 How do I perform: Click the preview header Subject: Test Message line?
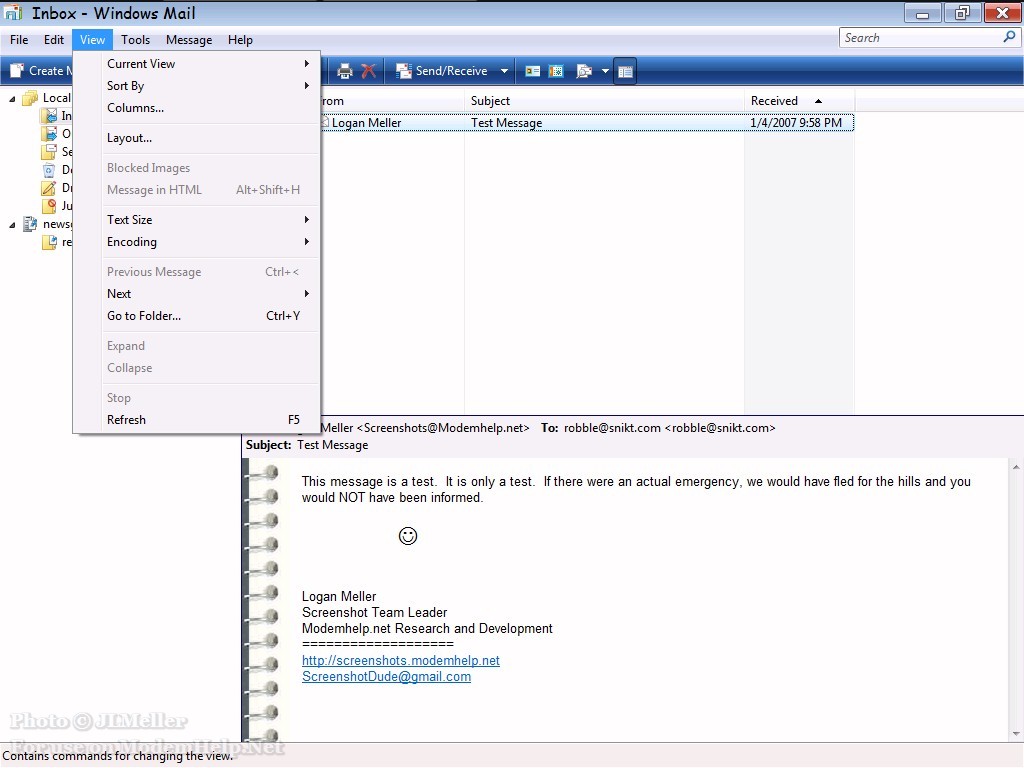tap(307, 445)
